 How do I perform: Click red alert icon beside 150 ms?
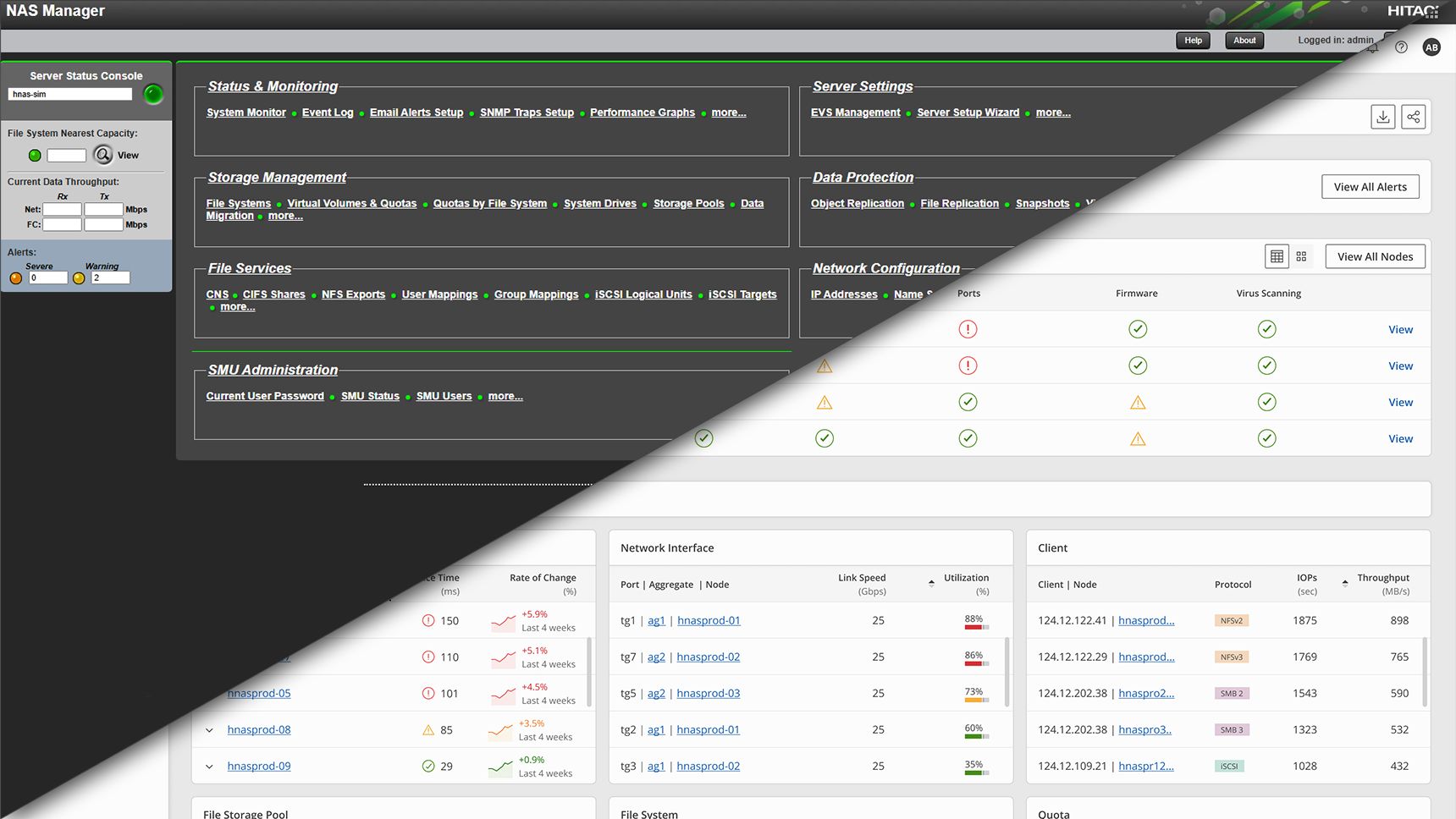(x=428, y=621)
